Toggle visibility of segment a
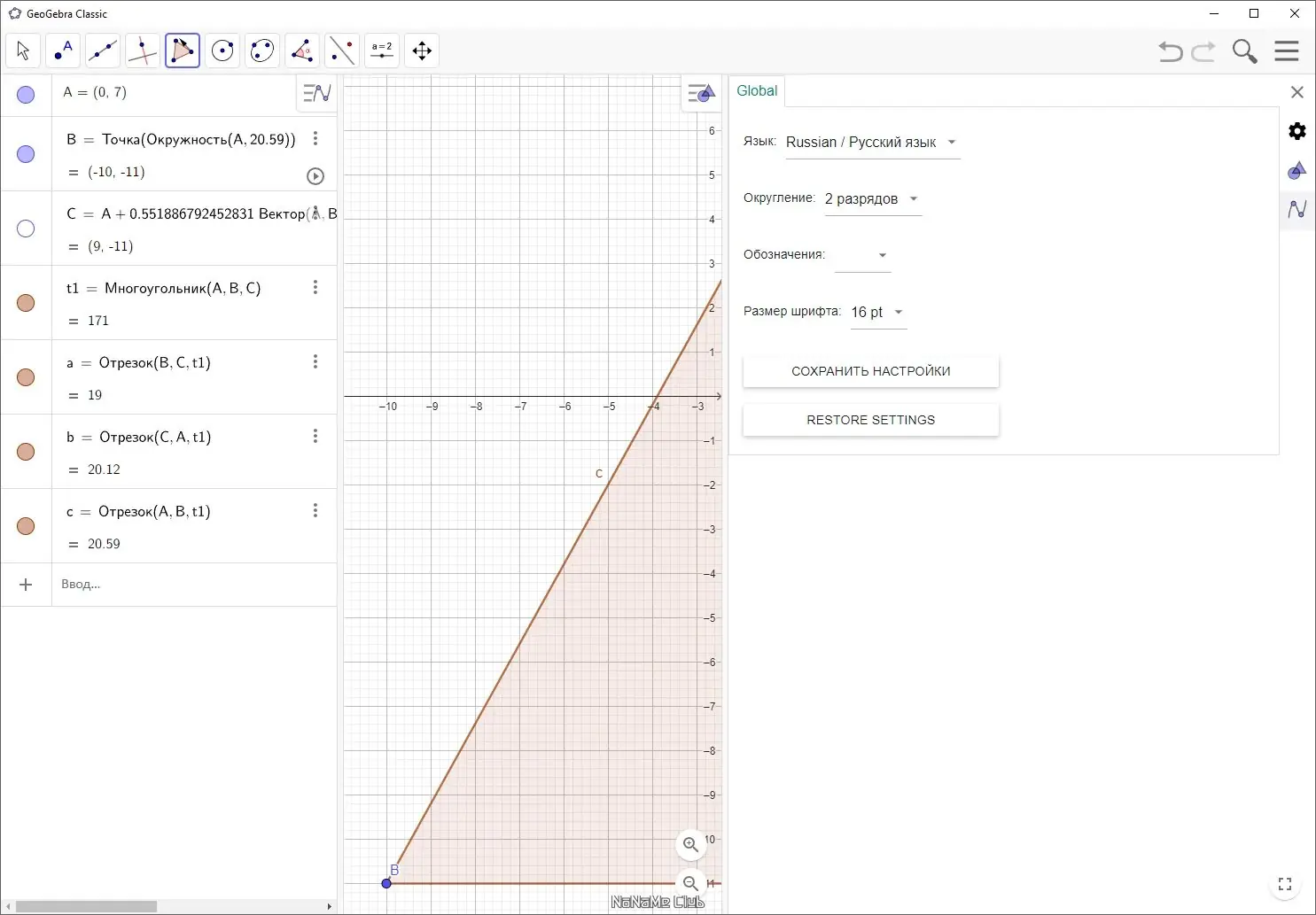Image resolution: width=1316 pixels, height=915 pixels. pos(26,377)
